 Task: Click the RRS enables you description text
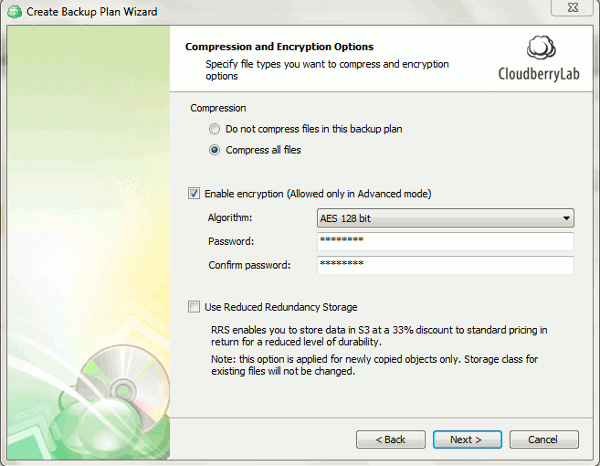pos(379,336)
